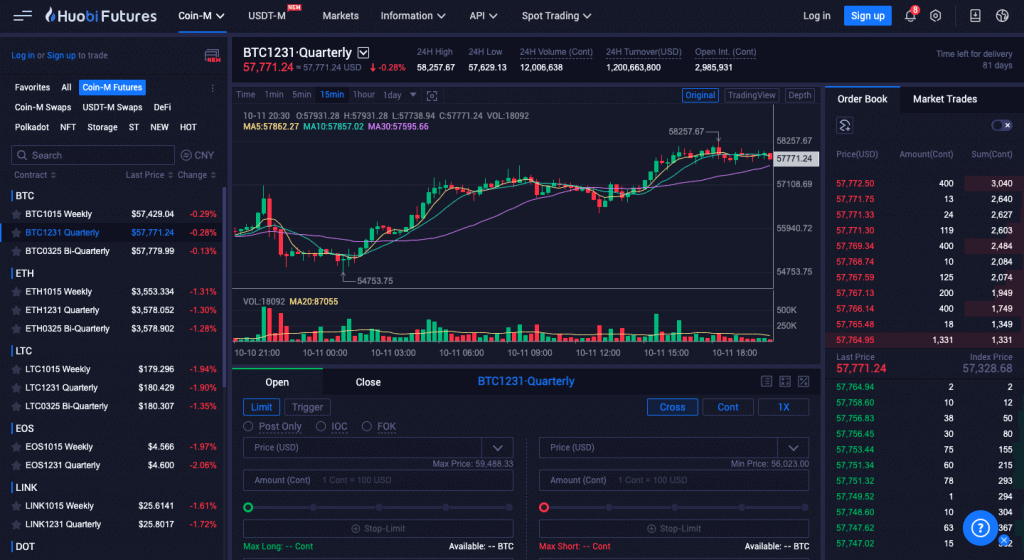Click the chart fullscreen icon

(x=432, y=95)
